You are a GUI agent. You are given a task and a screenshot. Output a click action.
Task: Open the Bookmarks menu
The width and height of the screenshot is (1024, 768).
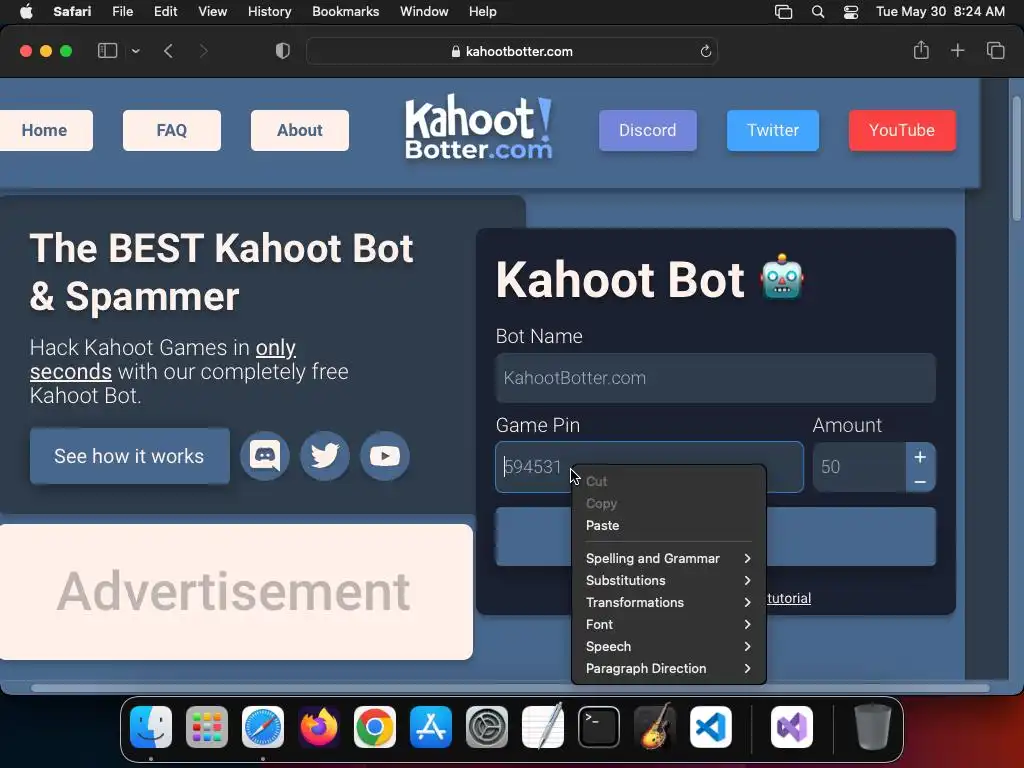click(x=345, y=12)
